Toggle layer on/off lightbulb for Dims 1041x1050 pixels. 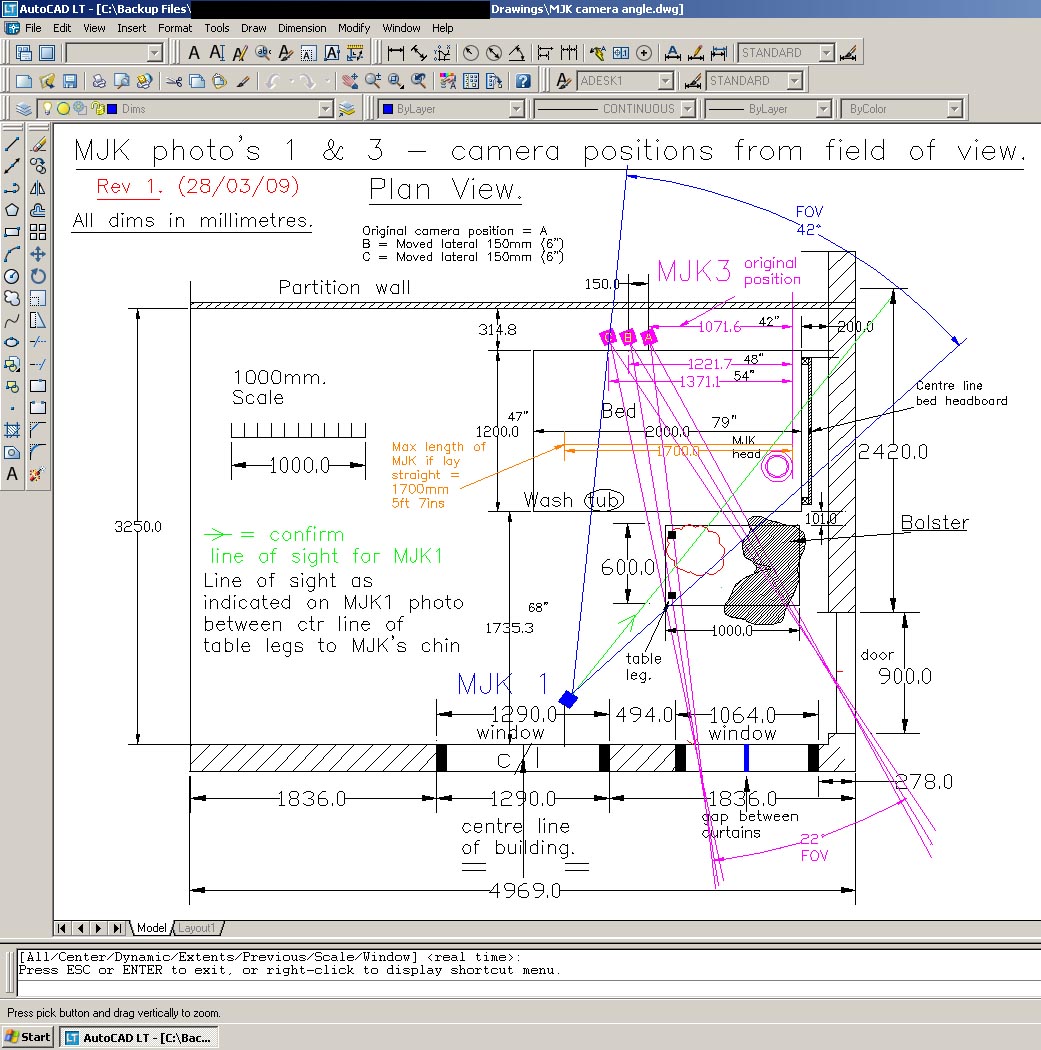coord(47,109)
